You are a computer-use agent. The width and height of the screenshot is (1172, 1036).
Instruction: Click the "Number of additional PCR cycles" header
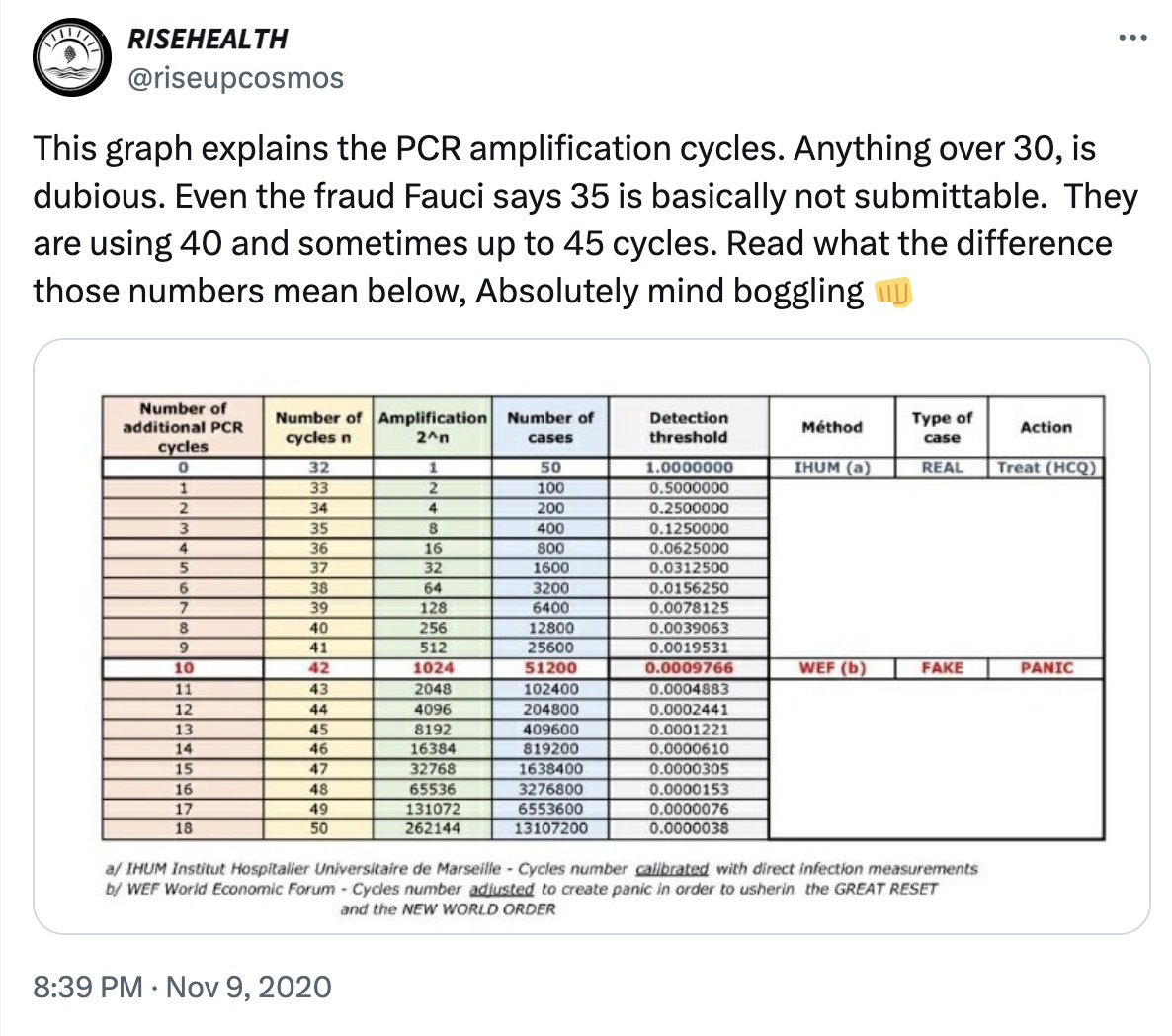(183, 427)
